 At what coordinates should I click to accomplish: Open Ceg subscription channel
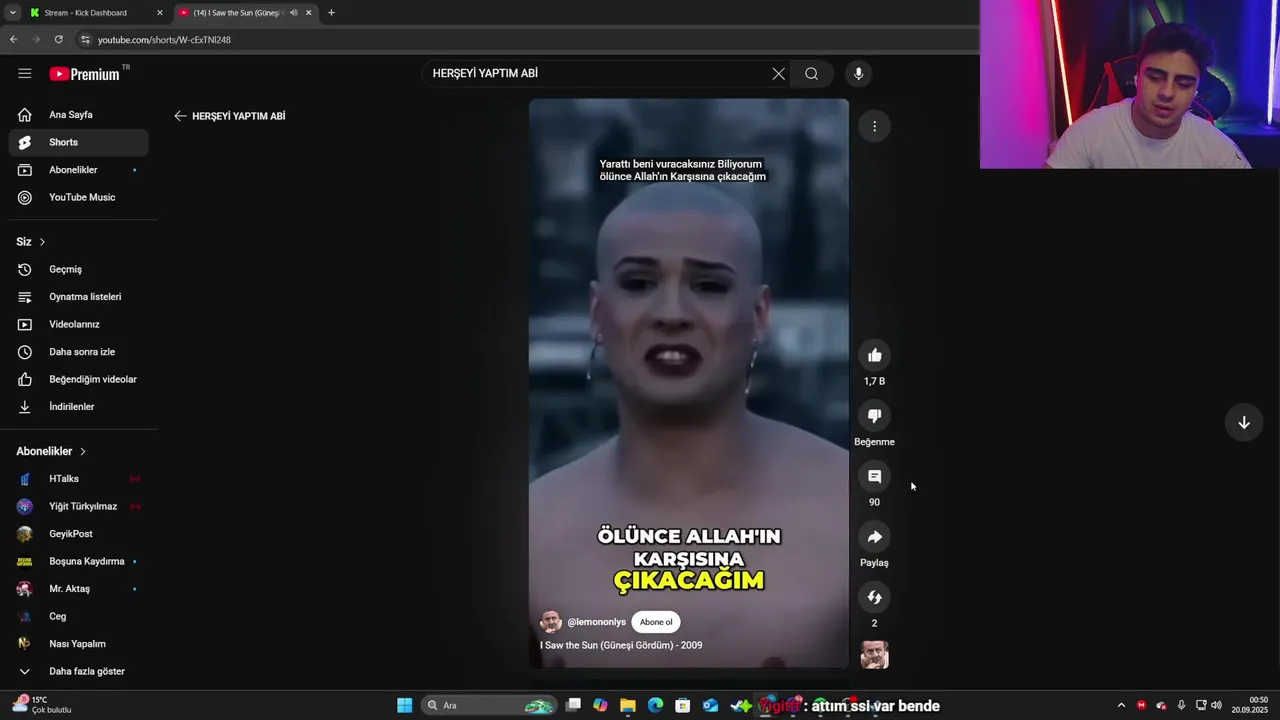pyautogui.click(x=78, y=616)
